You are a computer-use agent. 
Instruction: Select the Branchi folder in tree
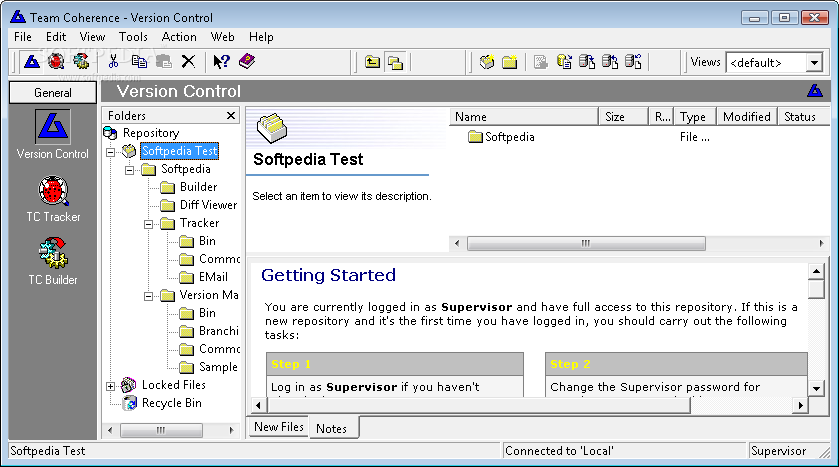(x=219, y=331)
